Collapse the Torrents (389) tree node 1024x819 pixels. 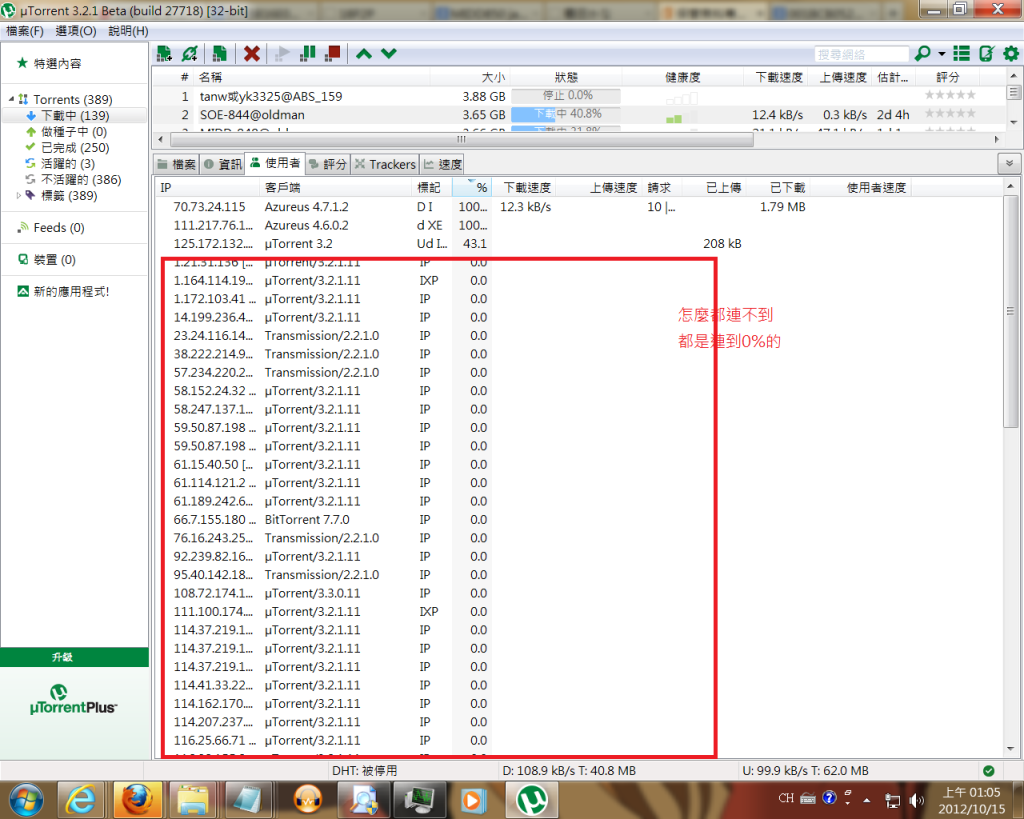(12, 100)
